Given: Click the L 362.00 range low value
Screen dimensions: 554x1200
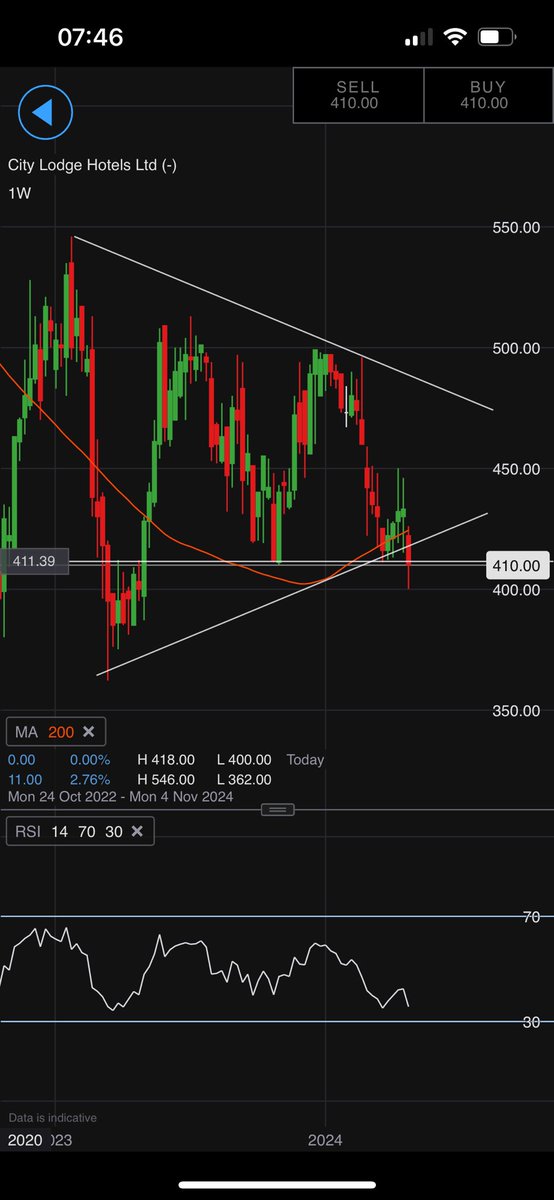Looking at the screenshot, I should click(x=243, y=779).
